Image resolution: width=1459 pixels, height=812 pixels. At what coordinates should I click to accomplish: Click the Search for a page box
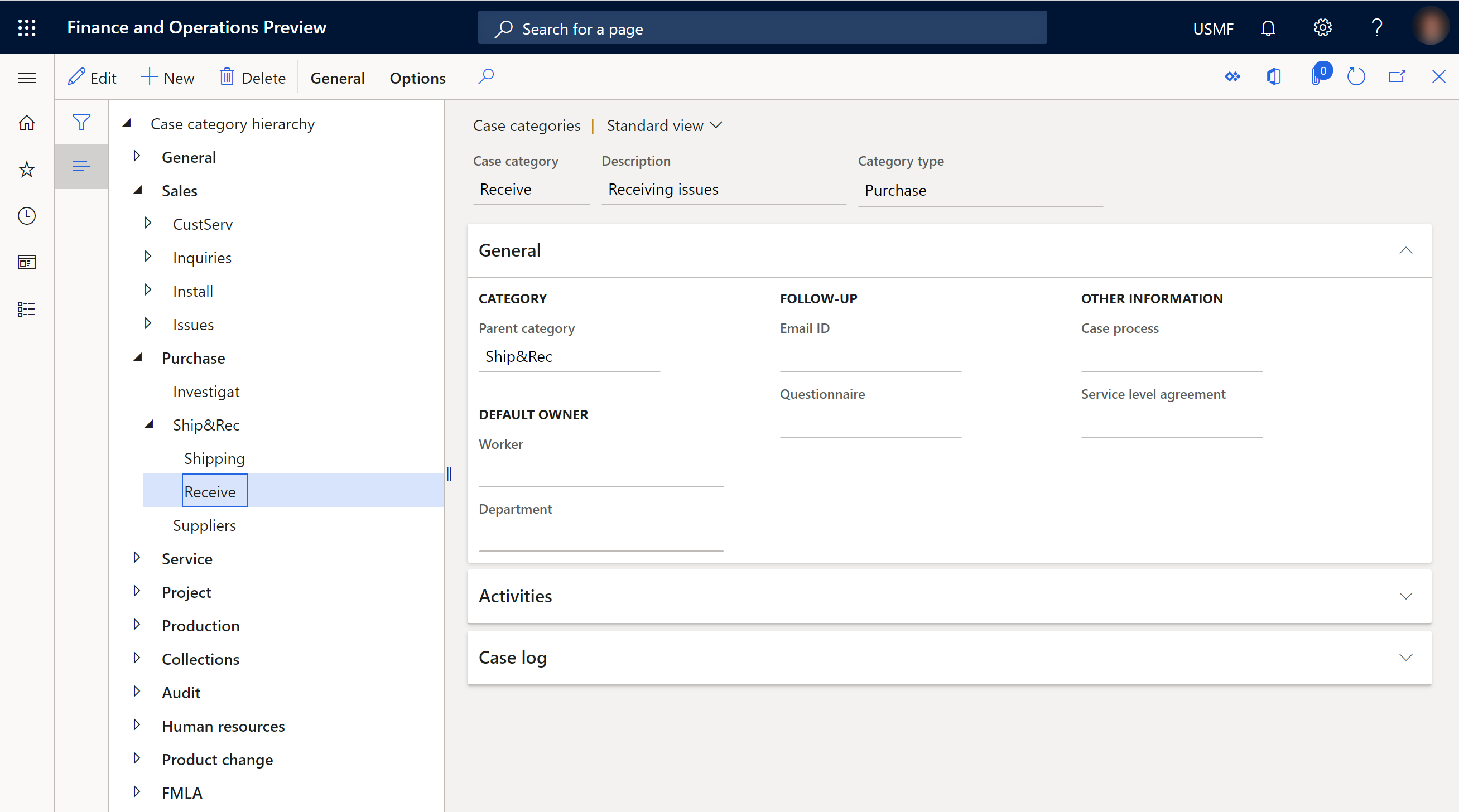(x=762, y=28)
